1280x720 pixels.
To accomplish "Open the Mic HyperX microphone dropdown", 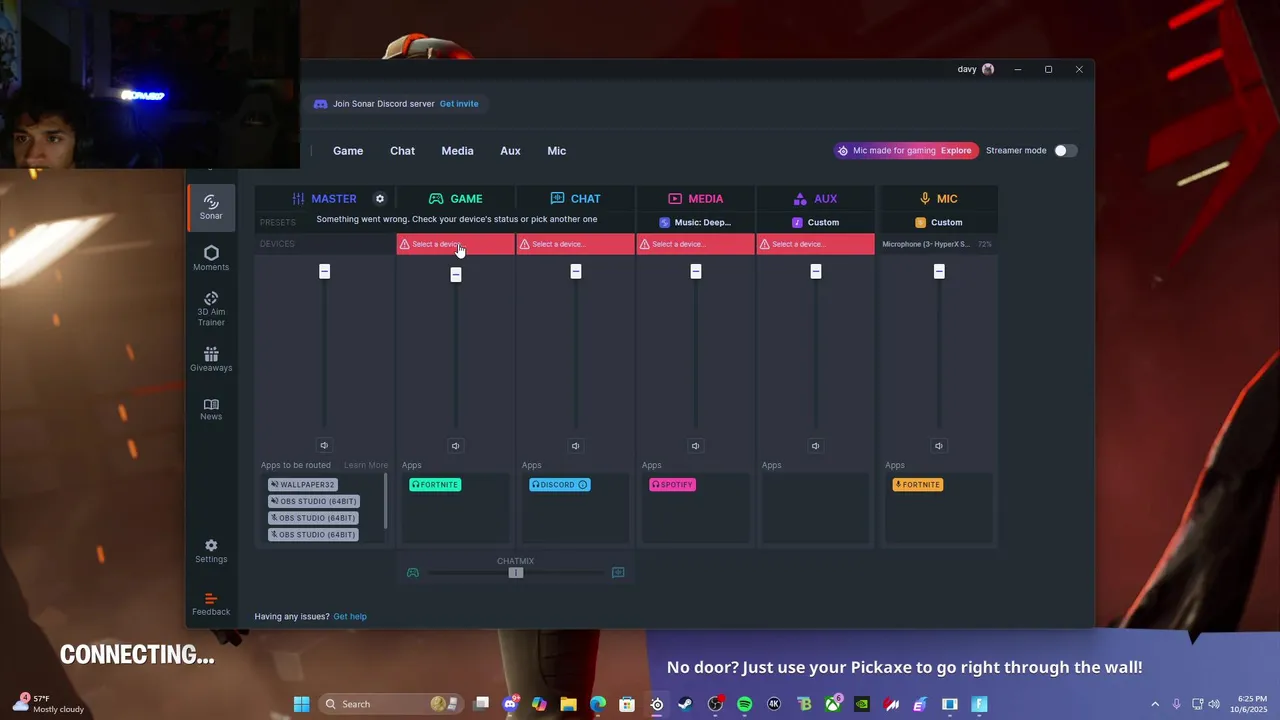I will pyautogui.click(x=937, y=244).
